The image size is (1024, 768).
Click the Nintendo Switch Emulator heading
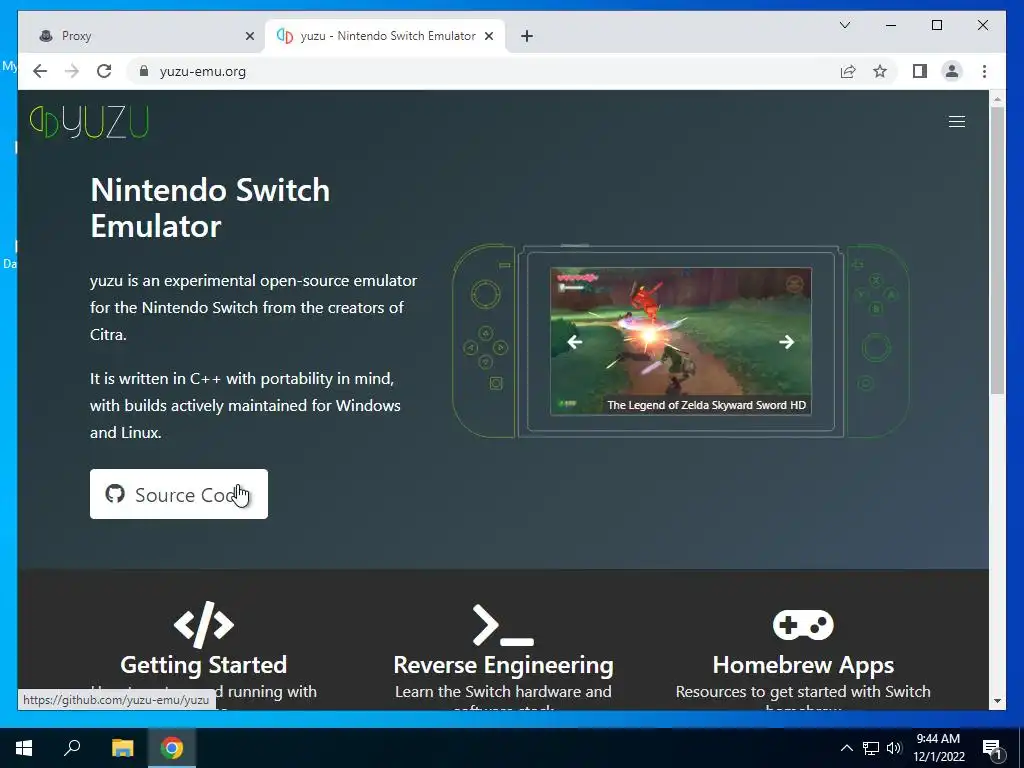210,208
